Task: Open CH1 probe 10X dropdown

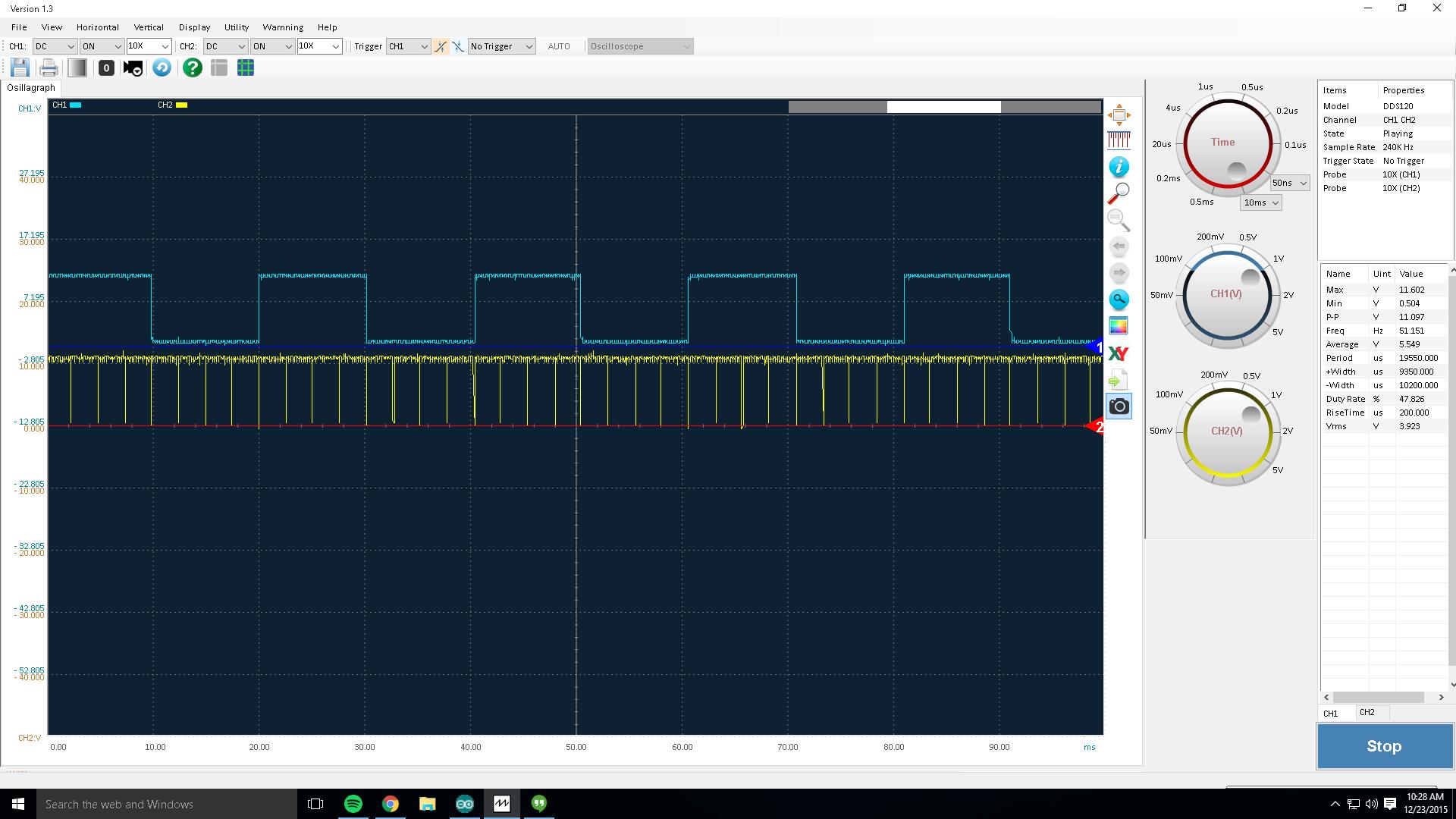Action: pos(149,46)
